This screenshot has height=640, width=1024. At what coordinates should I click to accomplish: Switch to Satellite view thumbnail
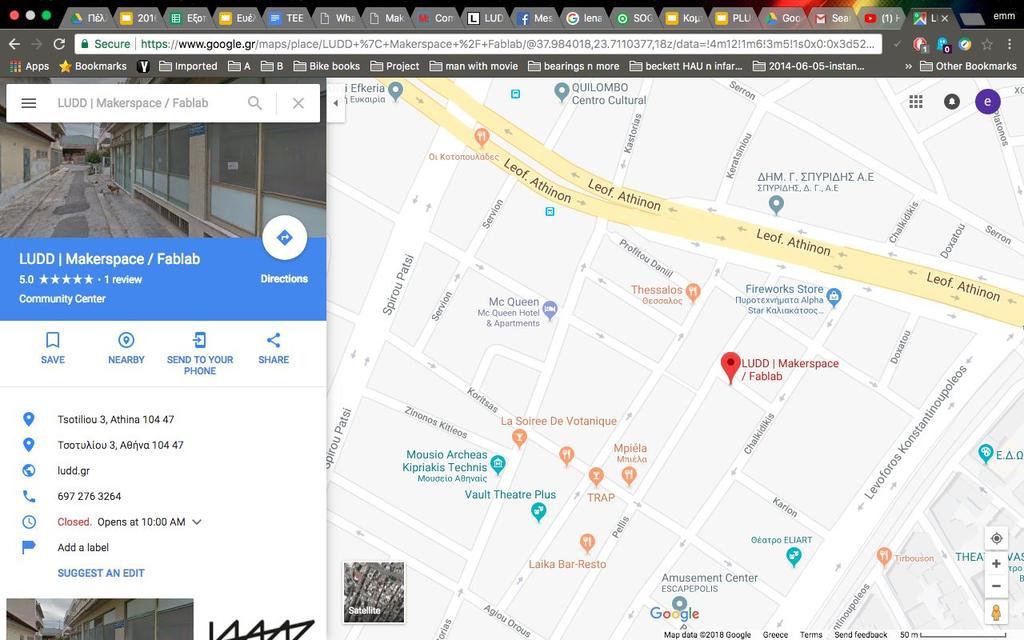[x=374, y=592]
